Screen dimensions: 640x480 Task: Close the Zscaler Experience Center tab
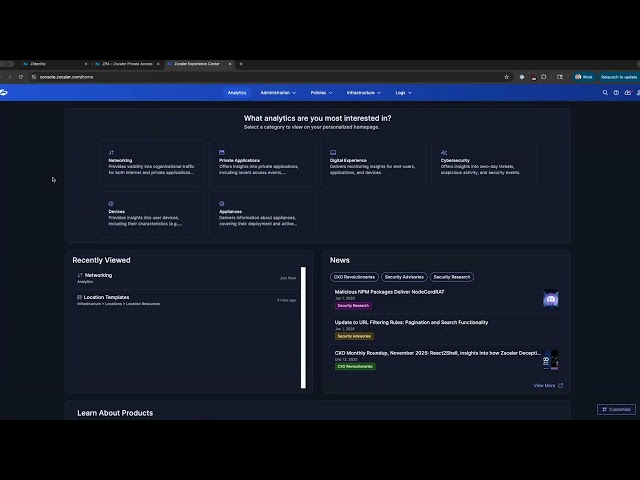pos(230,64)
